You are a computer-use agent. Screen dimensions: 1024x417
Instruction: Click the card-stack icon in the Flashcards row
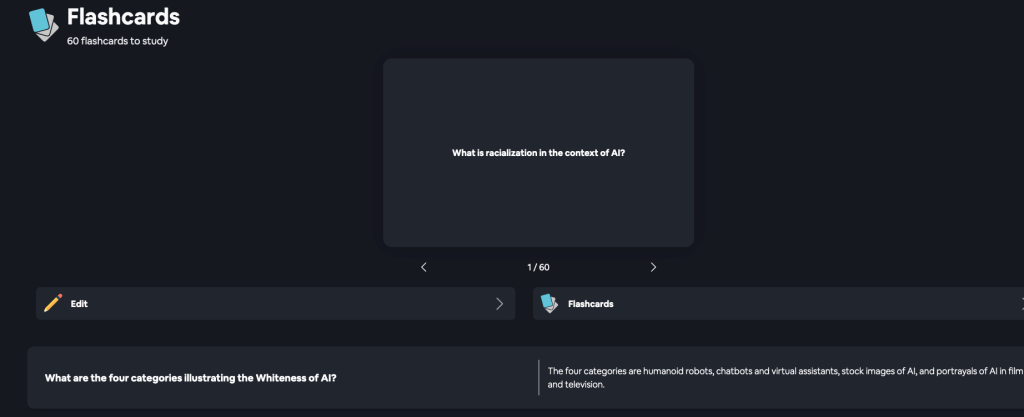point(549,303)
